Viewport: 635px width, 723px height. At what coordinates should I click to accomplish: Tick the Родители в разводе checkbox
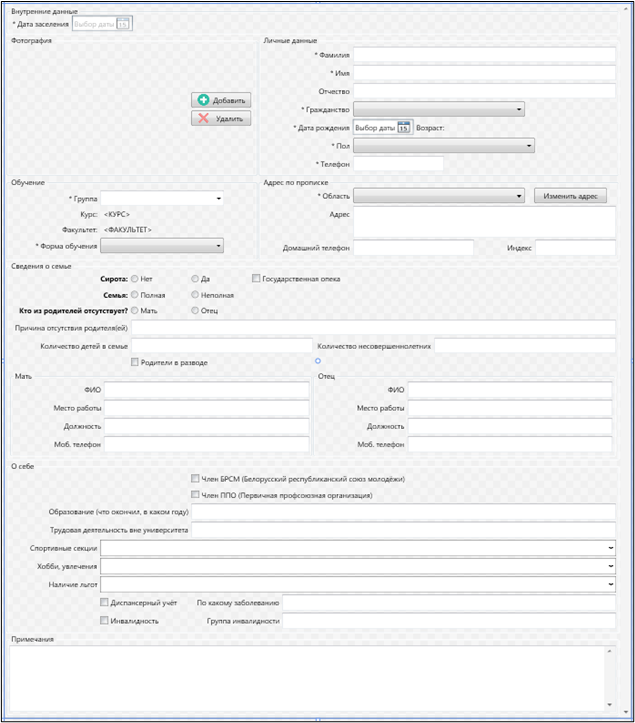point(136,362)
